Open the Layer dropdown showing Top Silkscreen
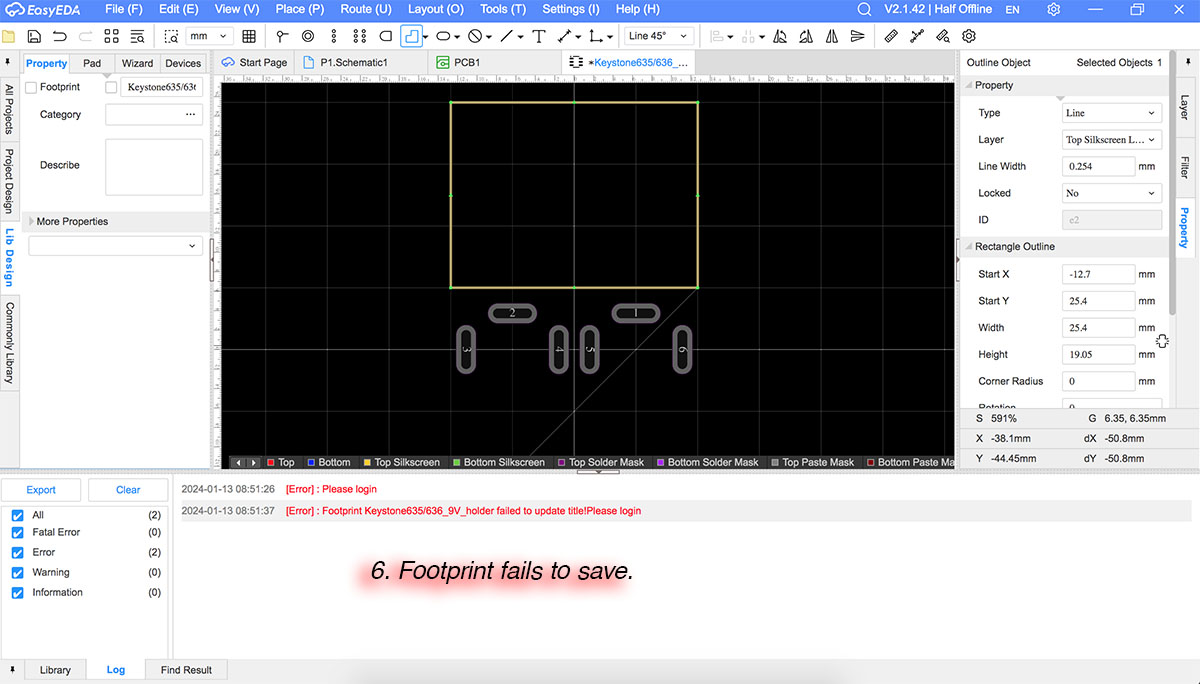 click(1112, 140)
